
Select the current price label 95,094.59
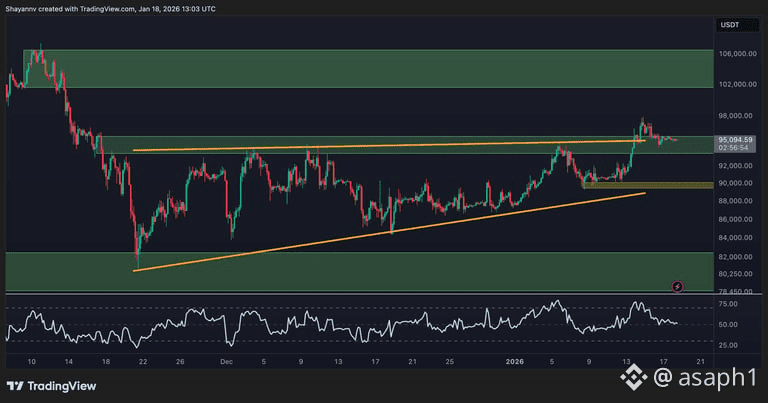point(735,140)
